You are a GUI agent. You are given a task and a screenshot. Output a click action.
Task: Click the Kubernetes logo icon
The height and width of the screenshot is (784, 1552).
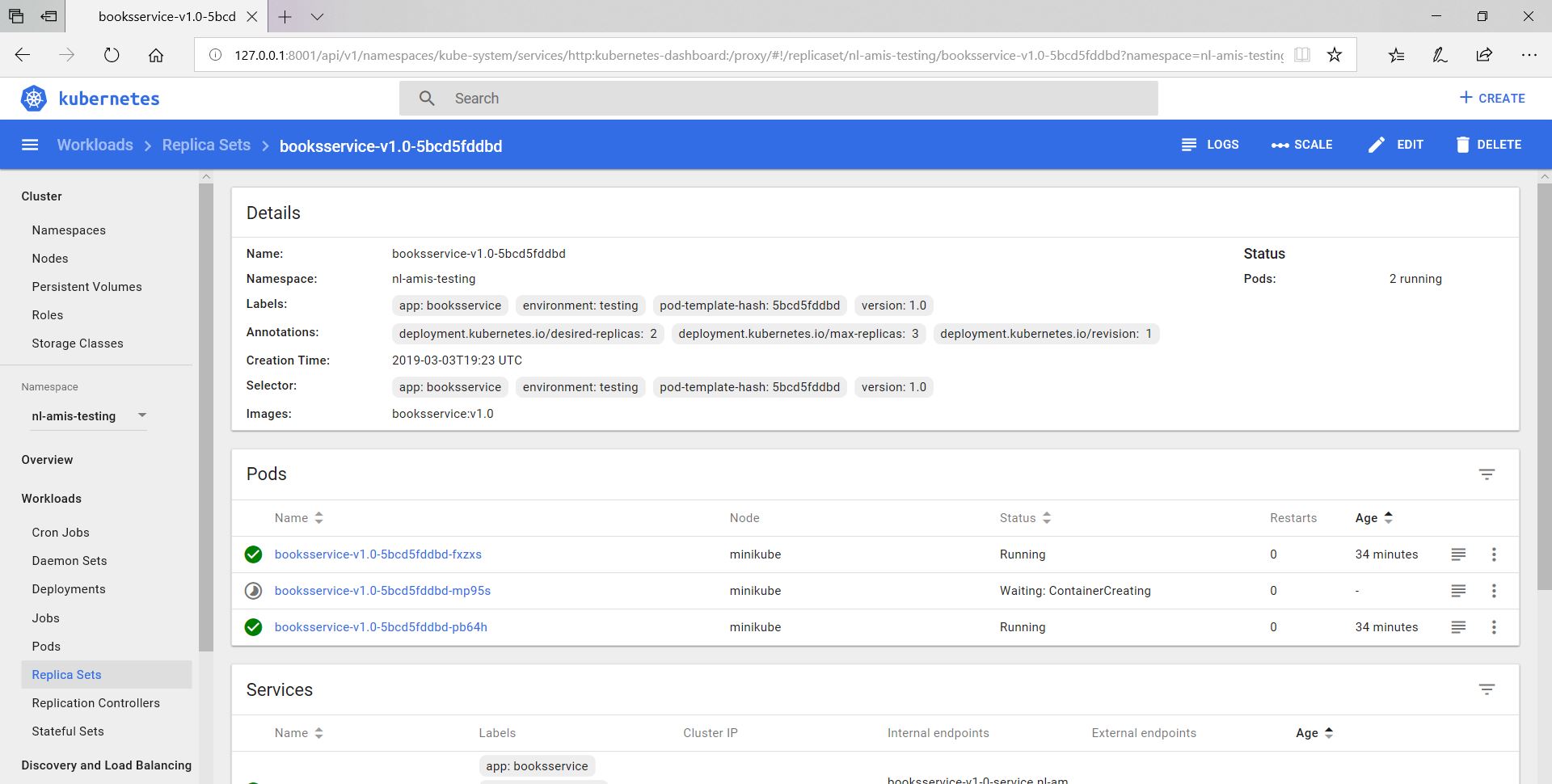(34, 99)
